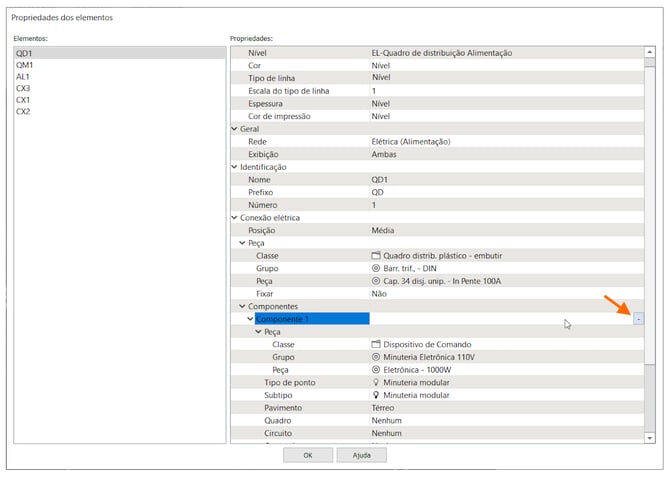Screen dimensions: 670x478
Task: Collapse the Conexão elétrica section
Action: tap(235, 218)
